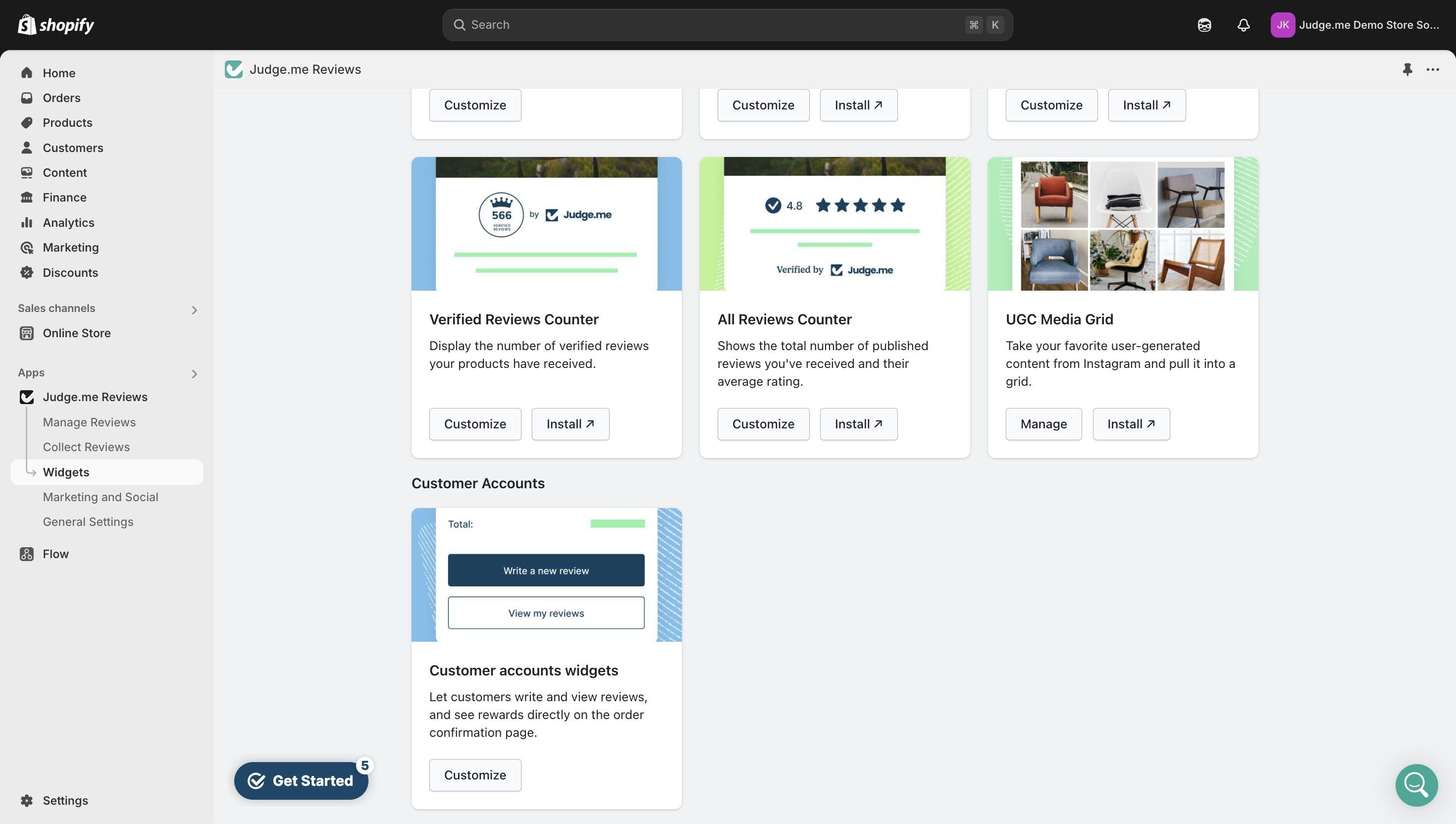Click the UGC Media Grid preview image

click(x=1123, y=223)
